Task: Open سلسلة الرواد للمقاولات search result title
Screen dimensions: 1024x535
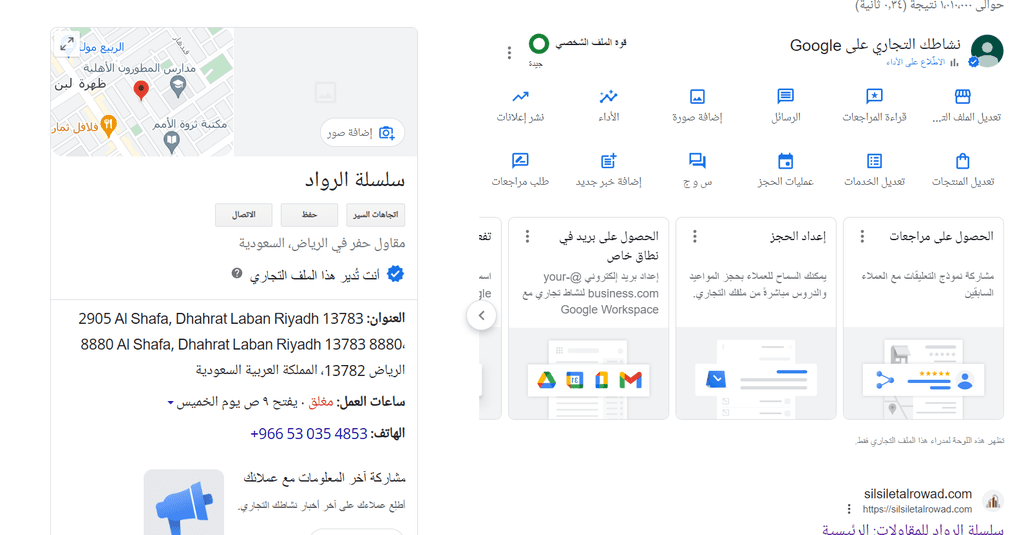Action: point(912,529)
